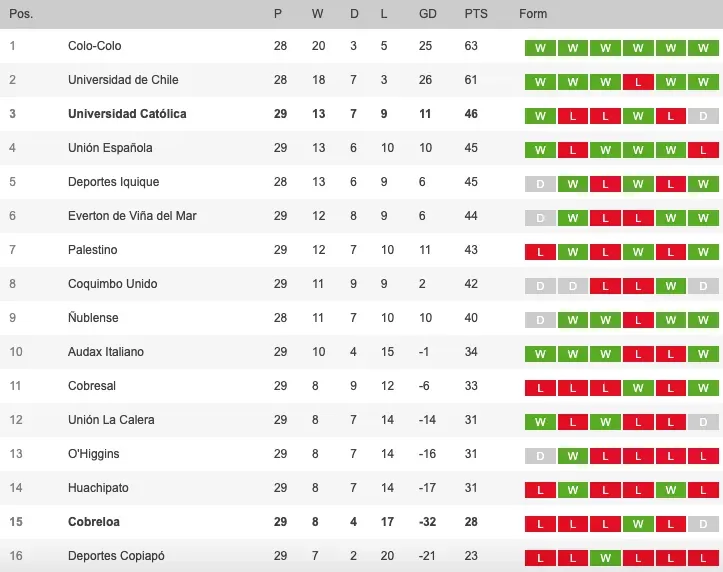Select Deportes Iquique's draw form badge

pyautogui.click(x=540, y=184)
